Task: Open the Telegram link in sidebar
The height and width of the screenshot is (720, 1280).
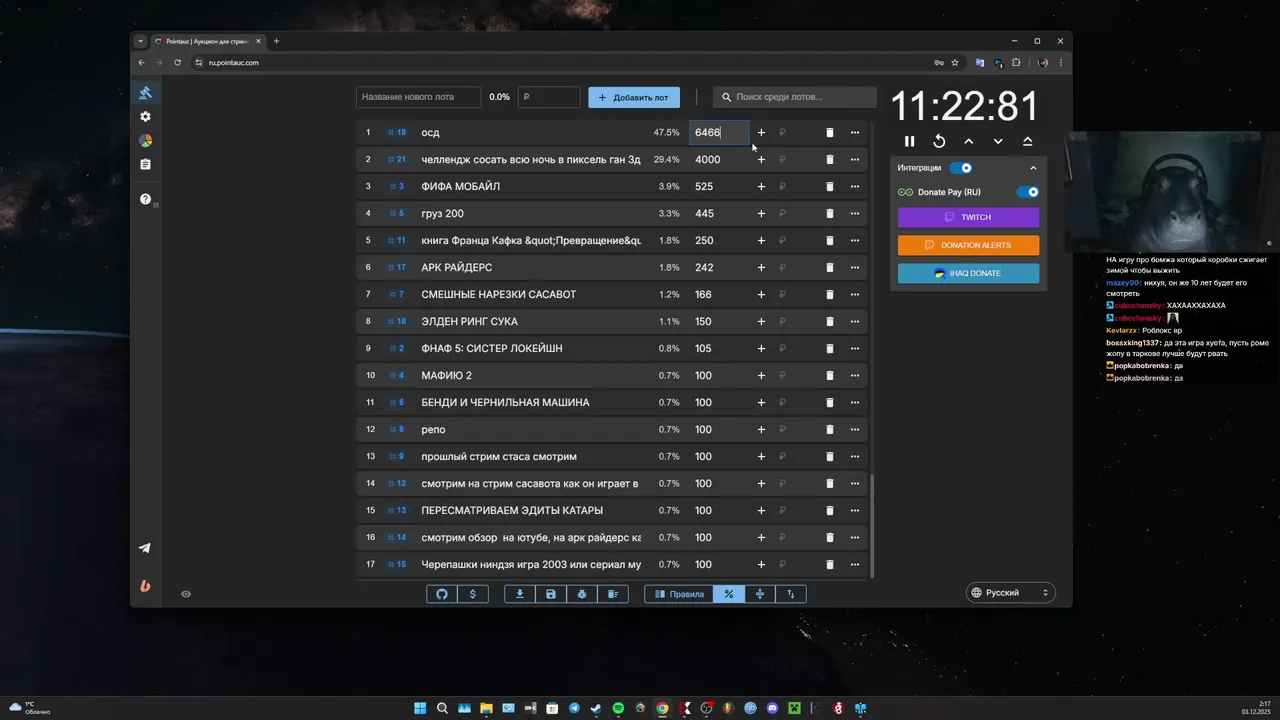Action: coord(145,548)
